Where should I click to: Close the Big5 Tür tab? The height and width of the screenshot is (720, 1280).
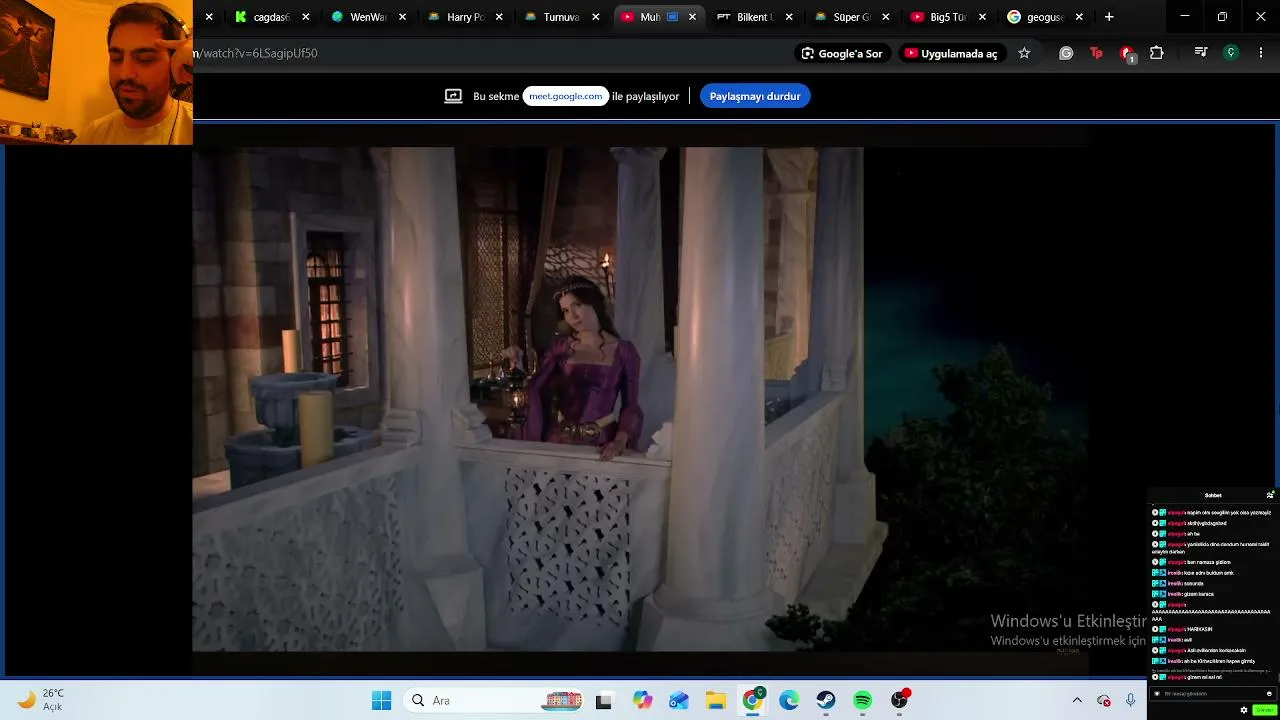click(x=983, y=17)
